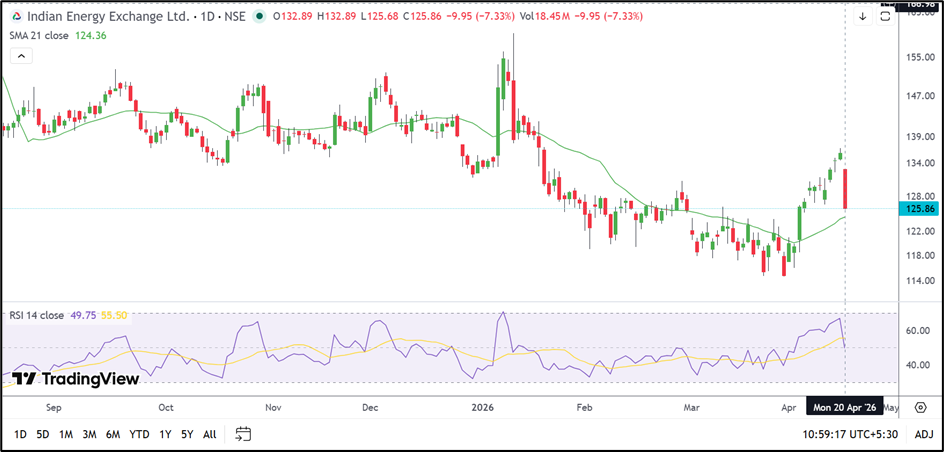Screen dimensions: 944x452
Task: Choose the 5Y time range
Action: pos(187,434)
